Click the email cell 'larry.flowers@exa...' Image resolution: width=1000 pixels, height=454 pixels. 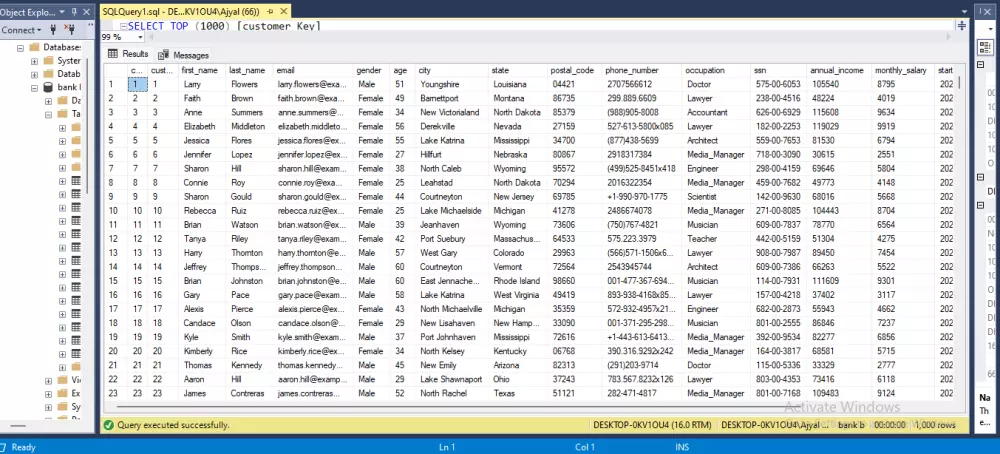[312, 84]
